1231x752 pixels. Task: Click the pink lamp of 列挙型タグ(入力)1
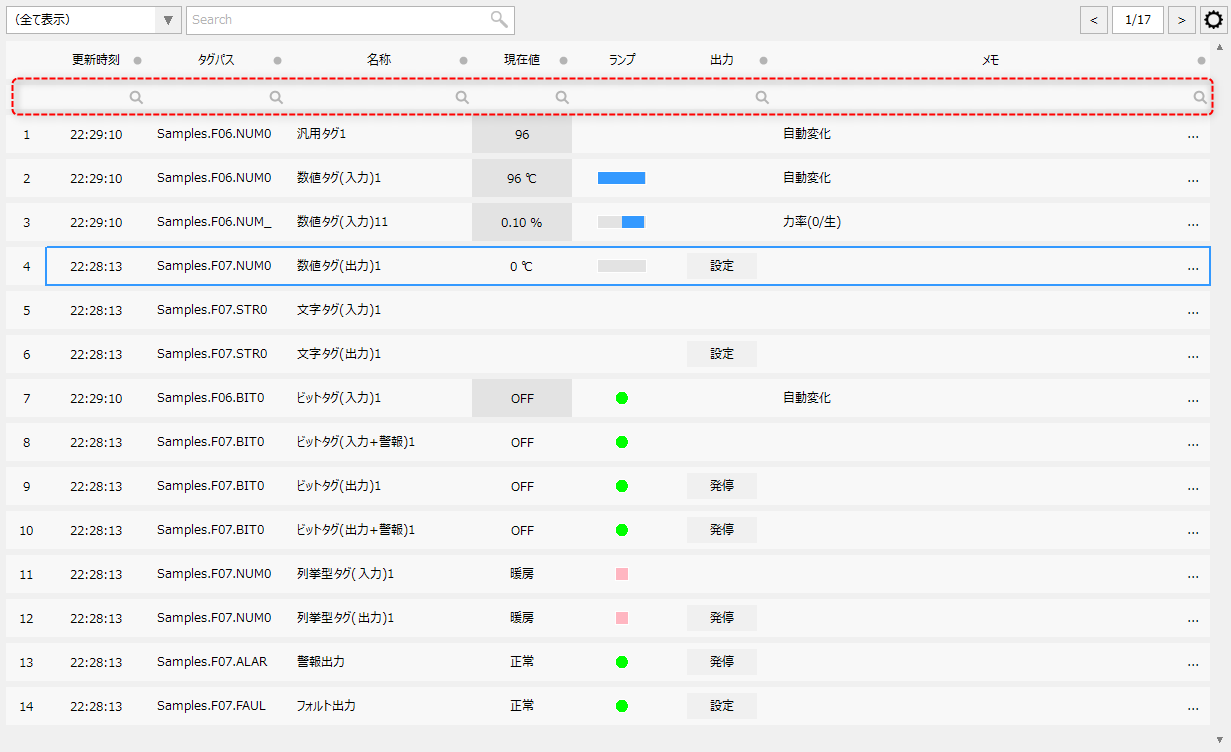coord(622,574)
